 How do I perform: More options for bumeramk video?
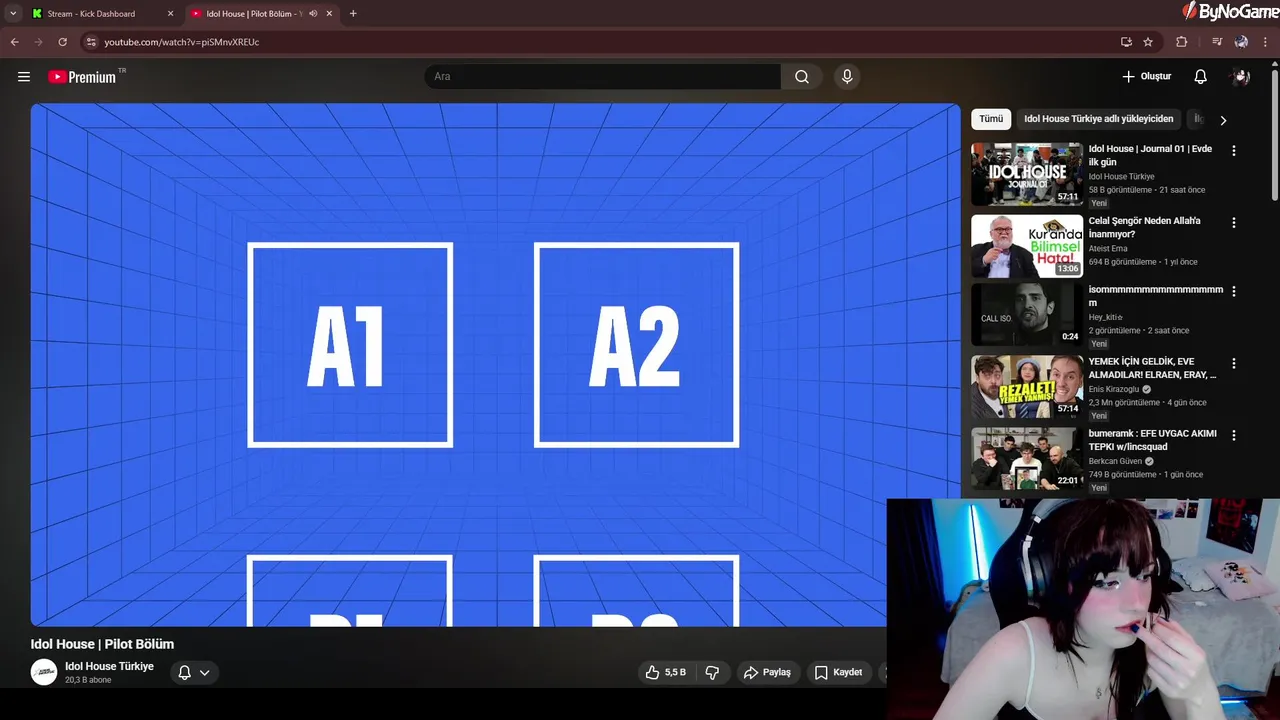point(1233,436)
